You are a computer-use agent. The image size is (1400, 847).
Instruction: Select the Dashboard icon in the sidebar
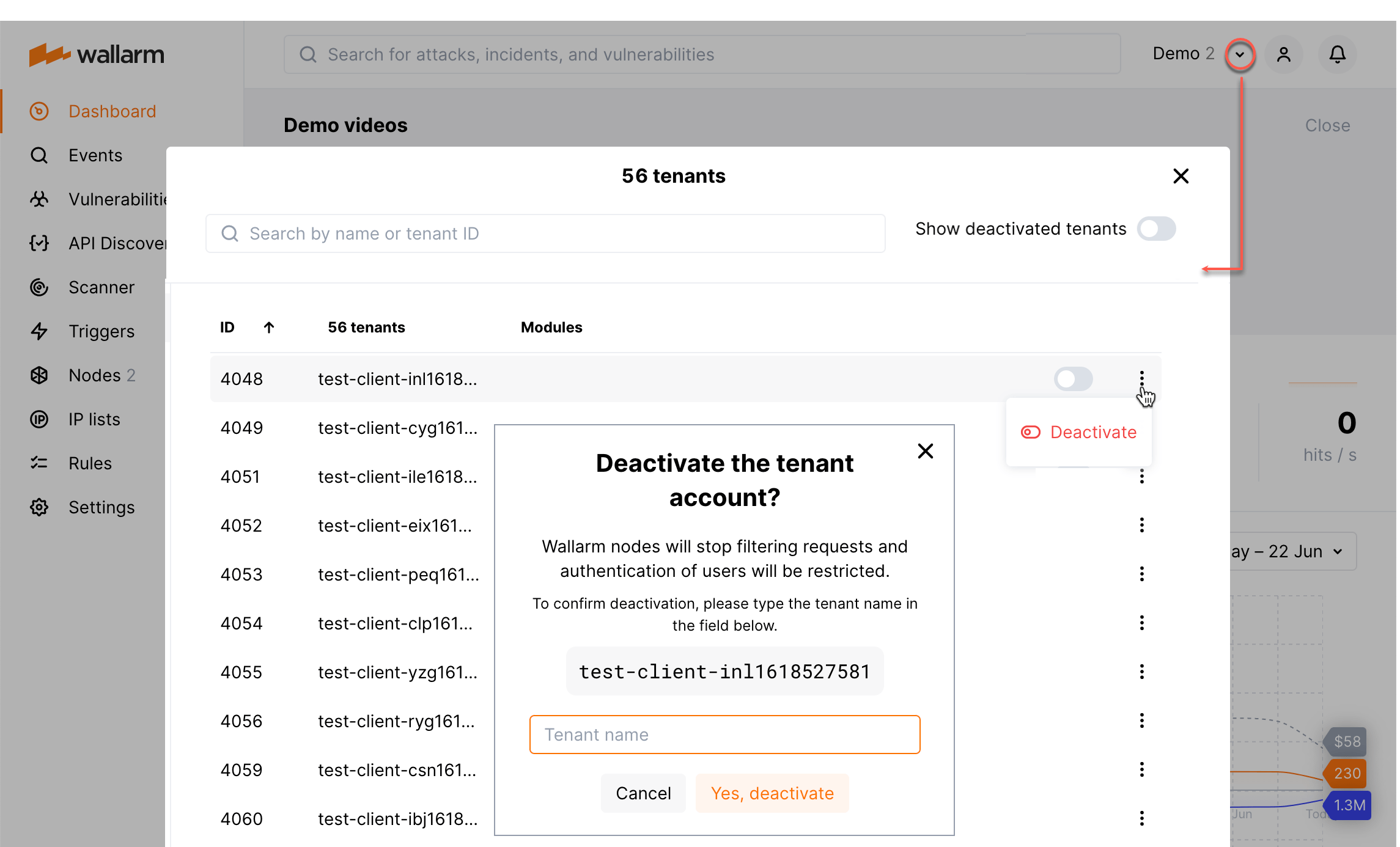click(x=39, y=111)
